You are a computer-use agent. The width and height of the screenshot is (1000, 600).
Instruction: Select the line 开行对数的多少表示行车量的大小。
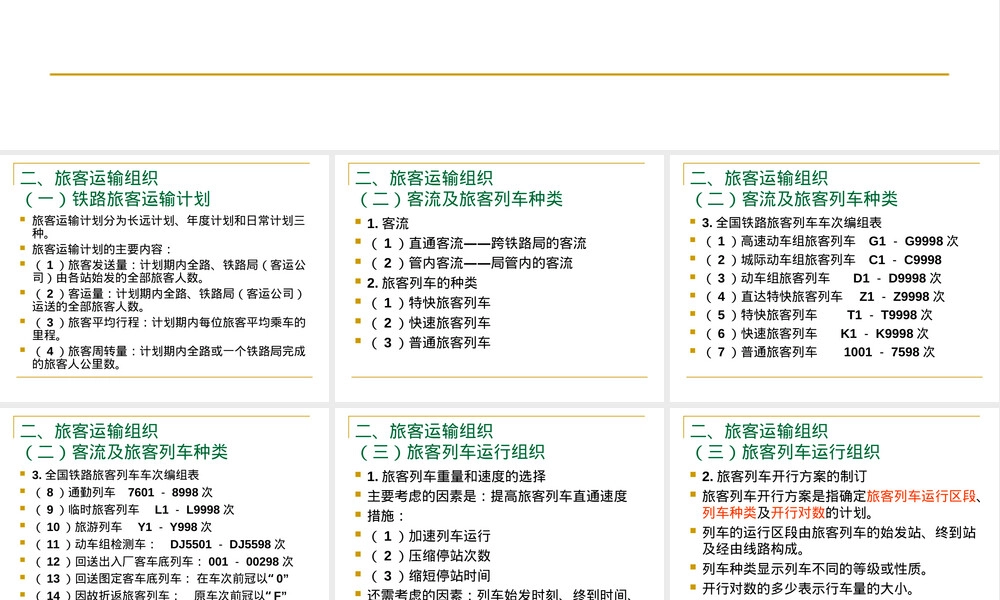point(809,589)
